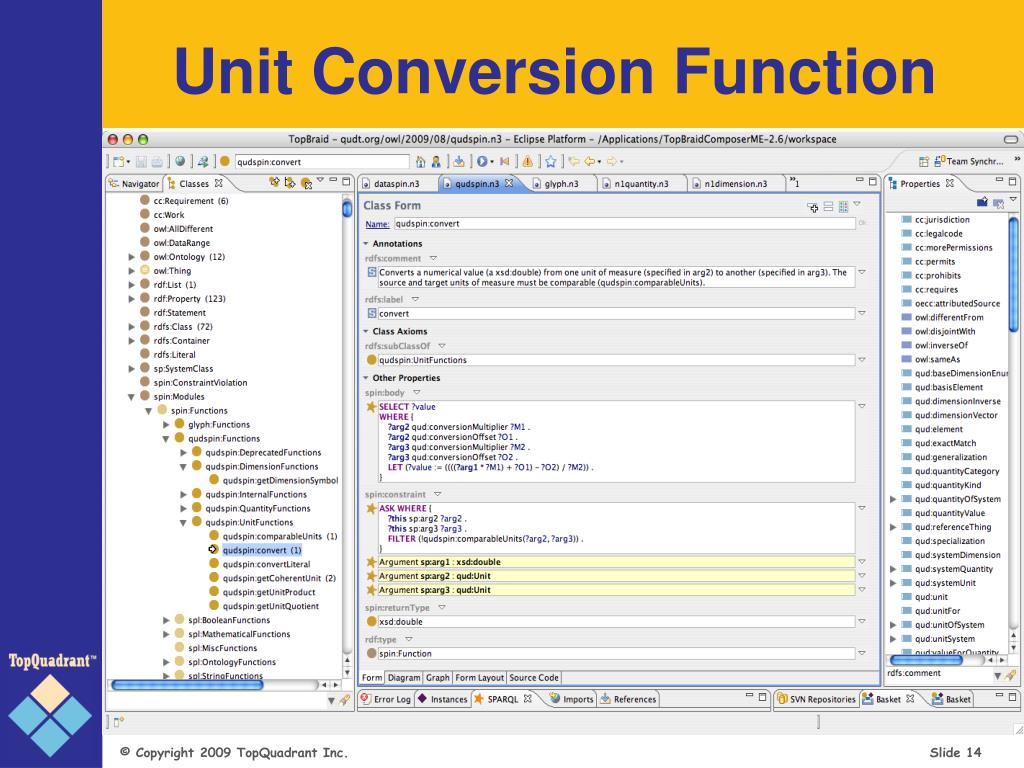Click add widget plus icon in Class Form header
The image size is (1024, 768).
pyautogui.click(x=812, y=207)
